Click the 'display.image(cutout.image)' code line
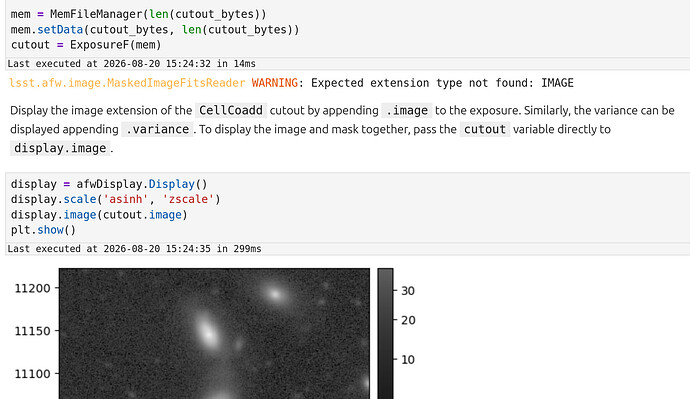The image size is (690, 399). 99,215
